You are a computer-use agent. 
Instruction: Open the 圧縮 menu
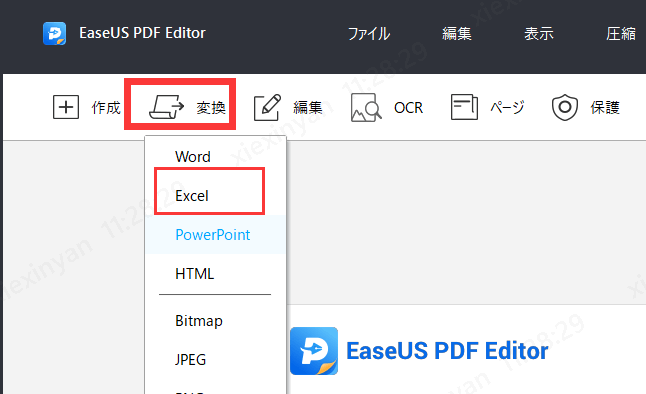click(x=620, y=33)
